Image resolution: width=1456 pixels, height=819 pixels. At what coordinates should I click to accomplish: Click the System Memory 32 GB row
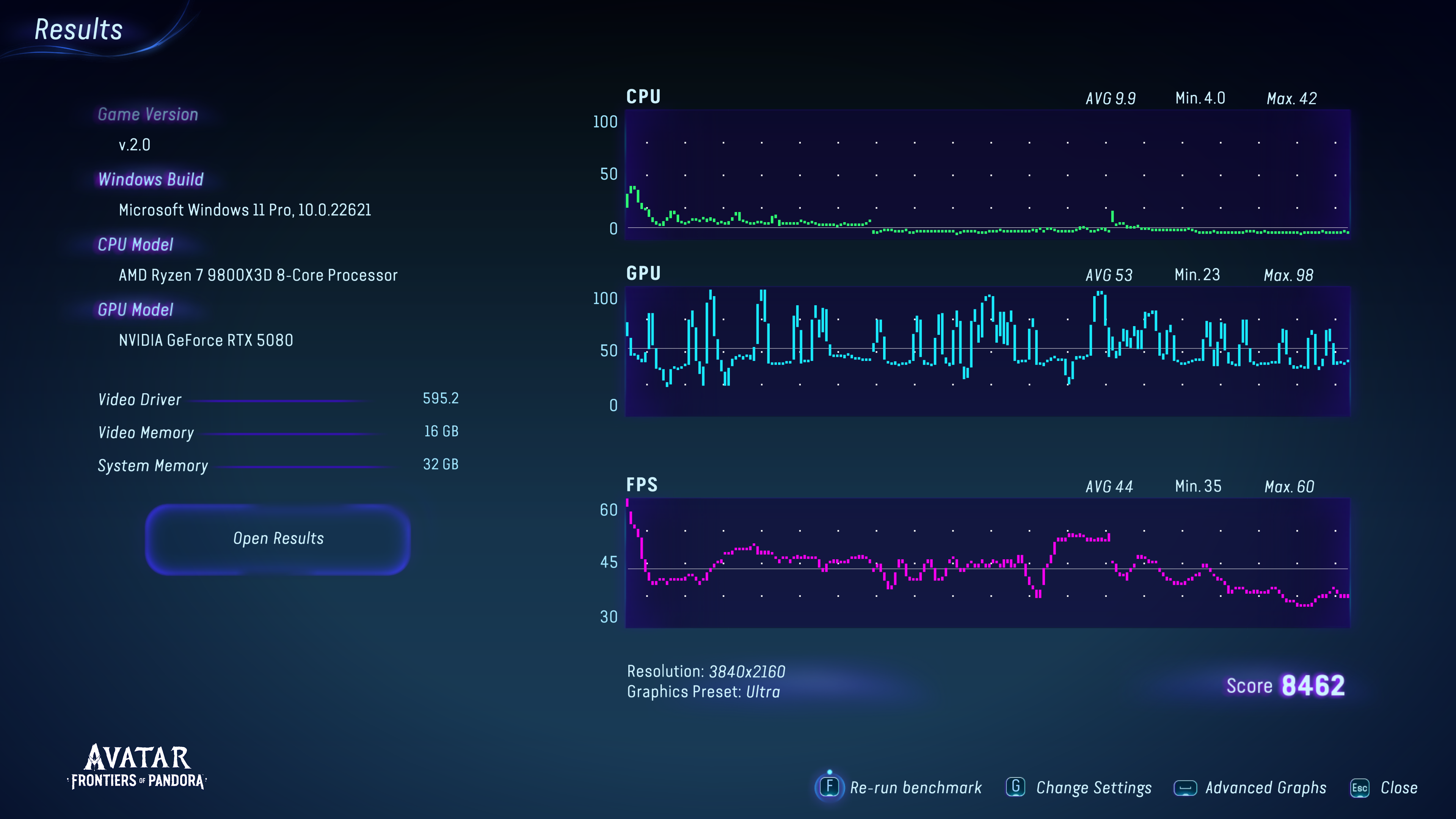278,465
